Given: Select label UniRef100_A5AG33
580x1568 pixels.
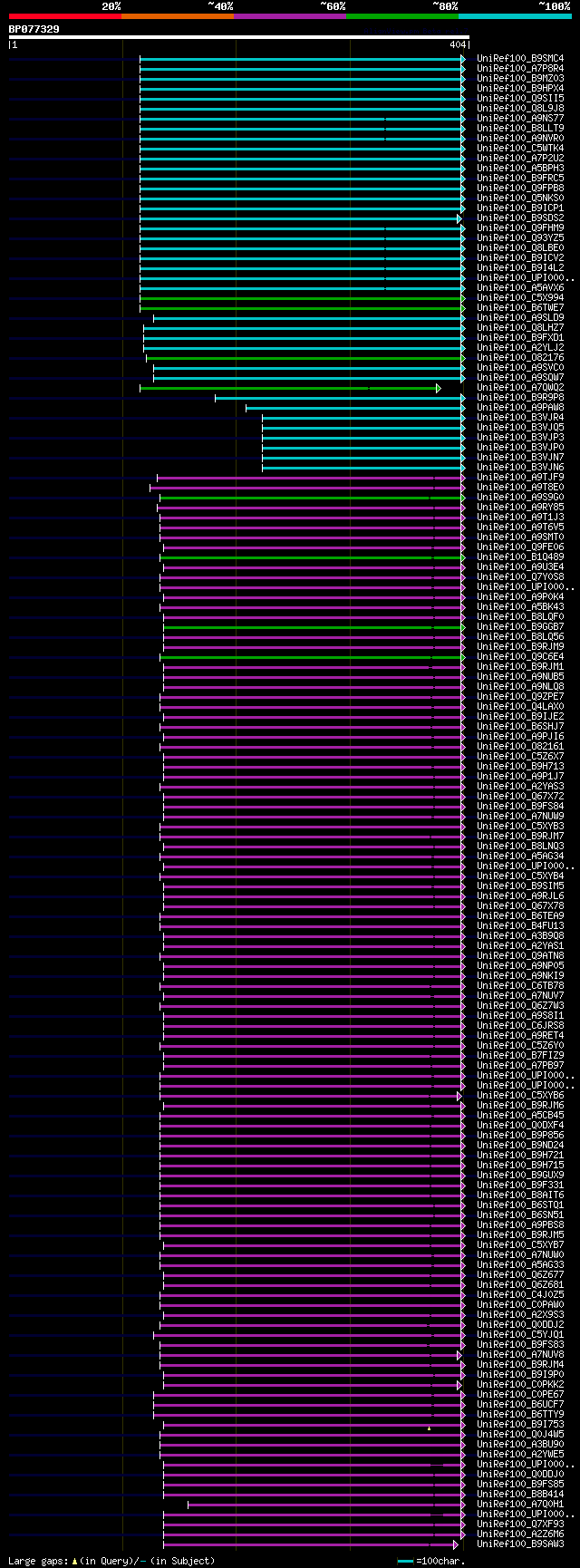Looking at the screenshot, I should pos(520,1265).
